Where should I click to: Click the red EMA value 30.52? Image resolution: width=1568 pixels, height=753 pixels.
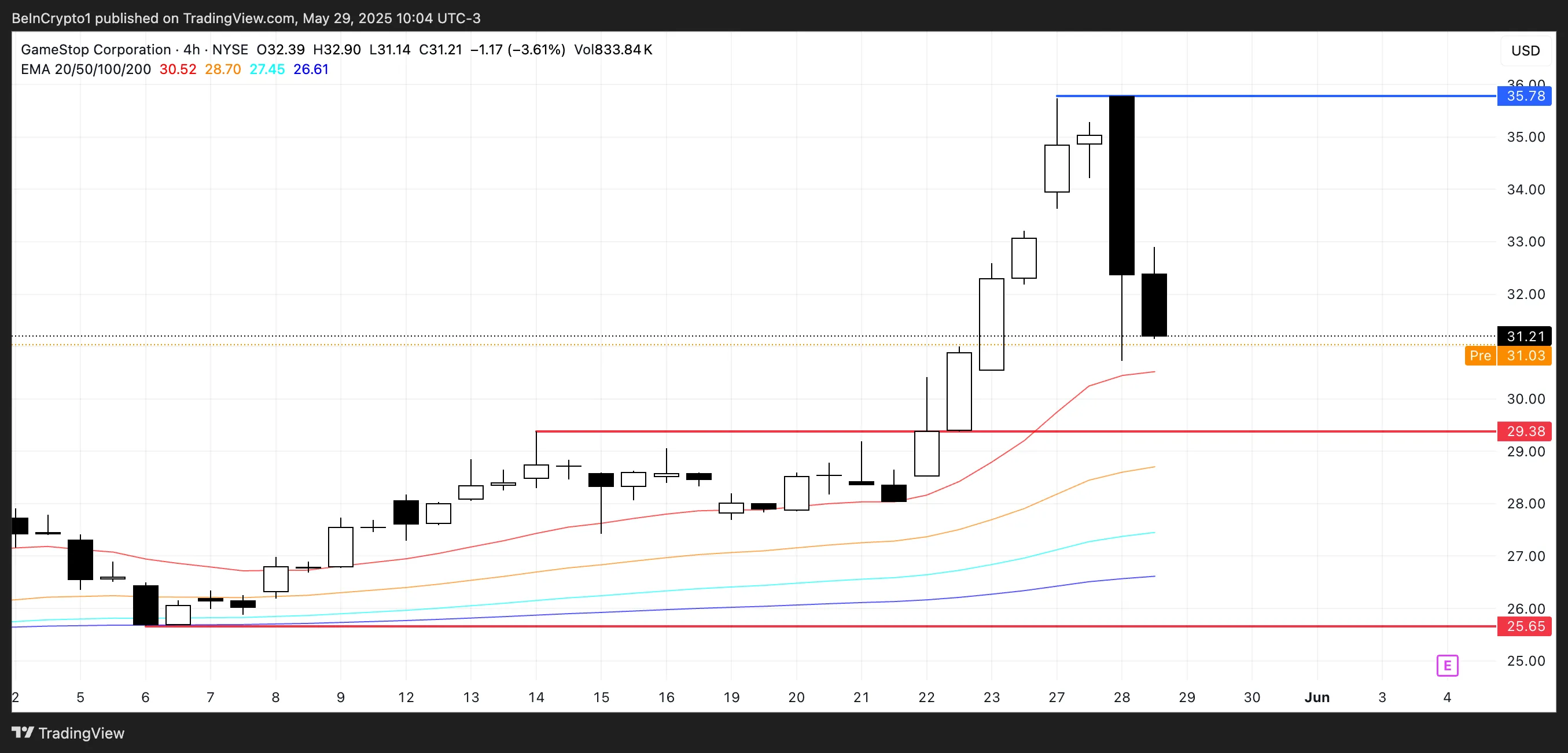click(x=178, y=69)
